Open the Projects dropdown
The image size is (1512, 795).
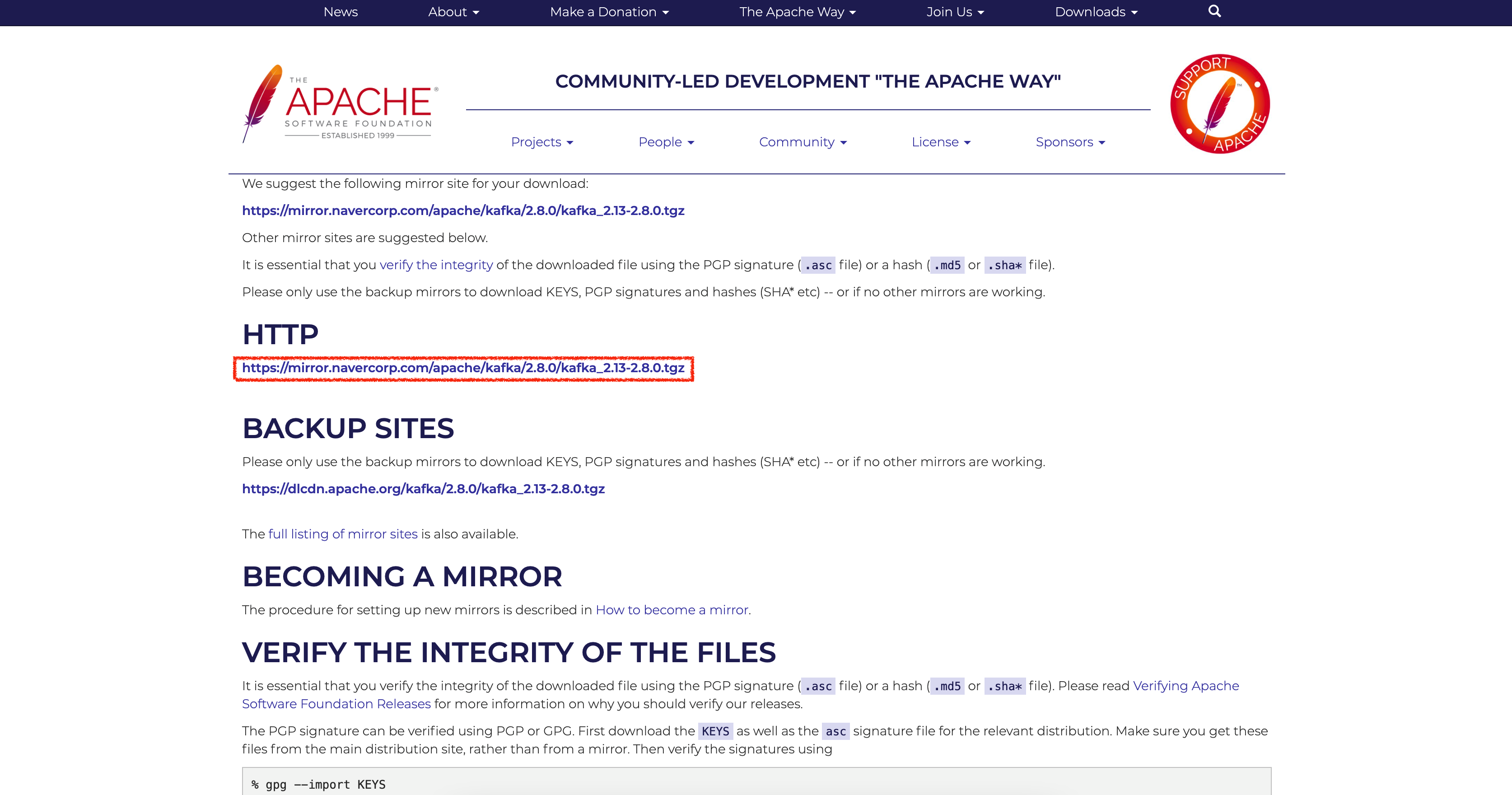(542, 142)
